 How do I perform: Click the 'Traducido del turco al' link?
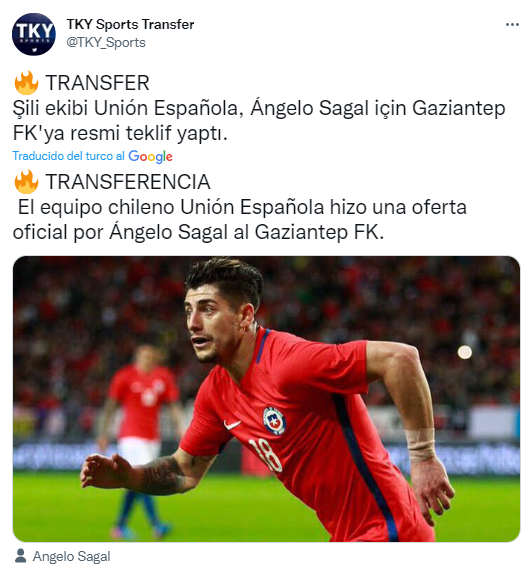click(69, 156)
